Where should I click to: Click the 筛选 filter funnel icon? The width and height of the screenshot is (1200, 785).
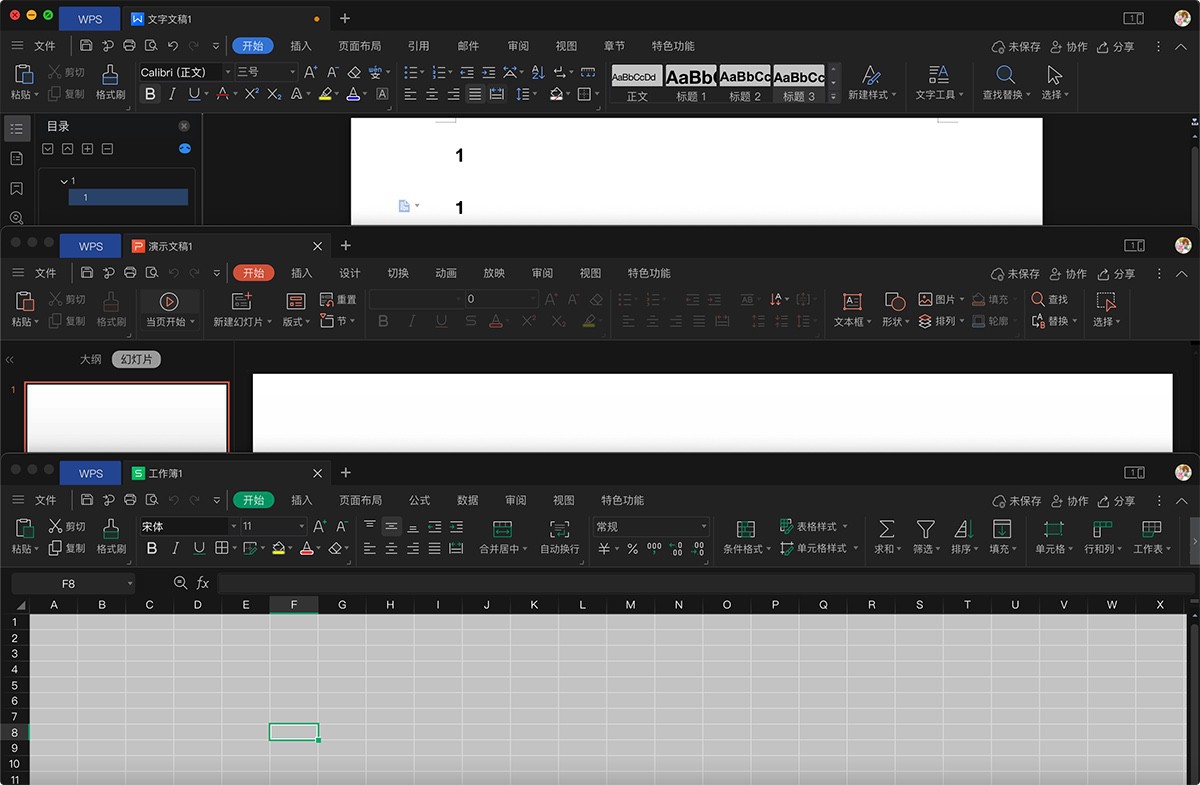point(926,529)
